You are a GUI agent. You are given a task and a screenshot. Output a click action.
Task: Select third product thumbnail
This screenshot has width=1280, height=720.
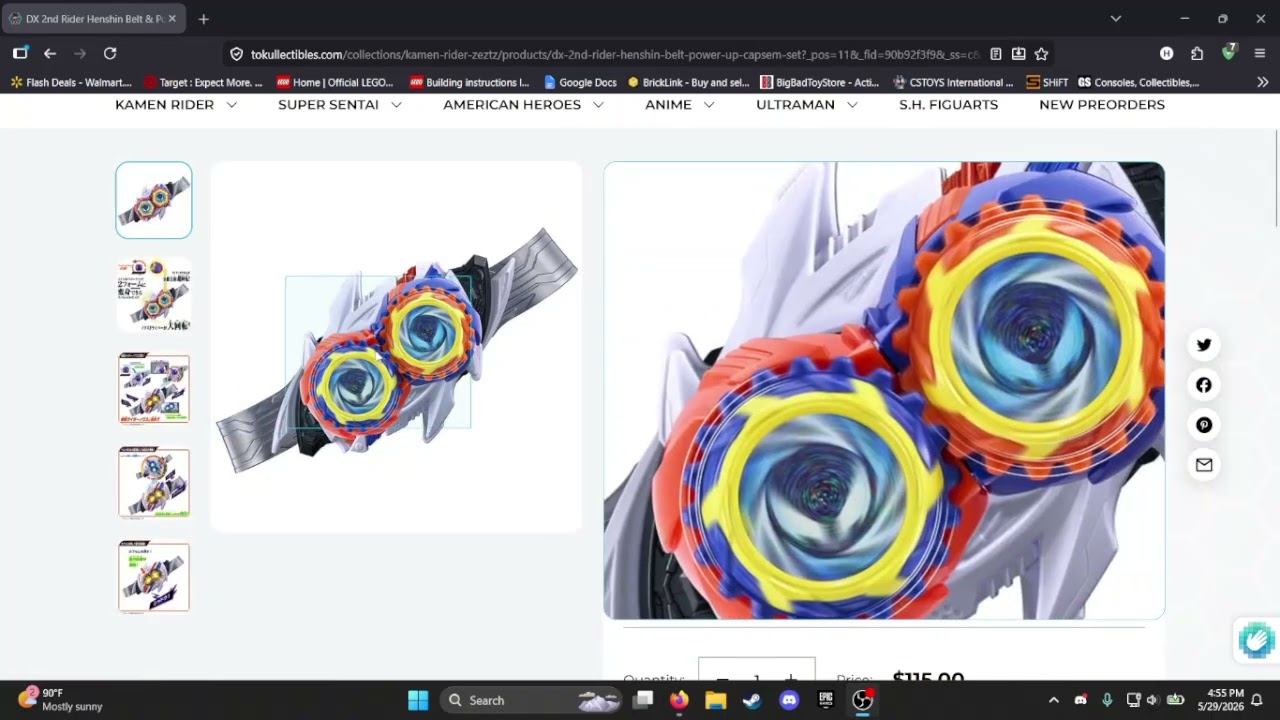pyautogui.click(x=154, y=389)
